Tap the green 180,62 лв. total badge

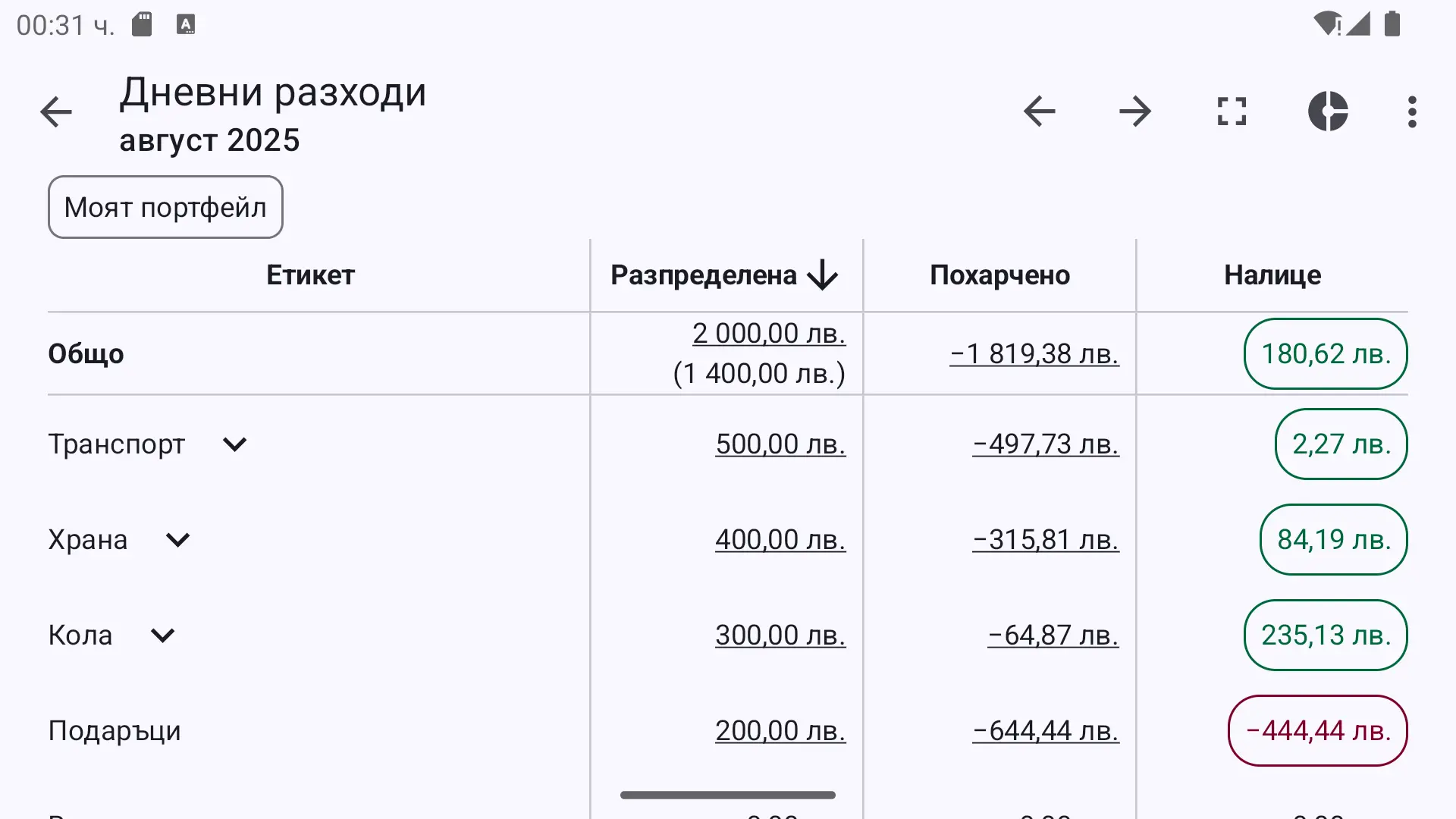tap(1326, 354)
